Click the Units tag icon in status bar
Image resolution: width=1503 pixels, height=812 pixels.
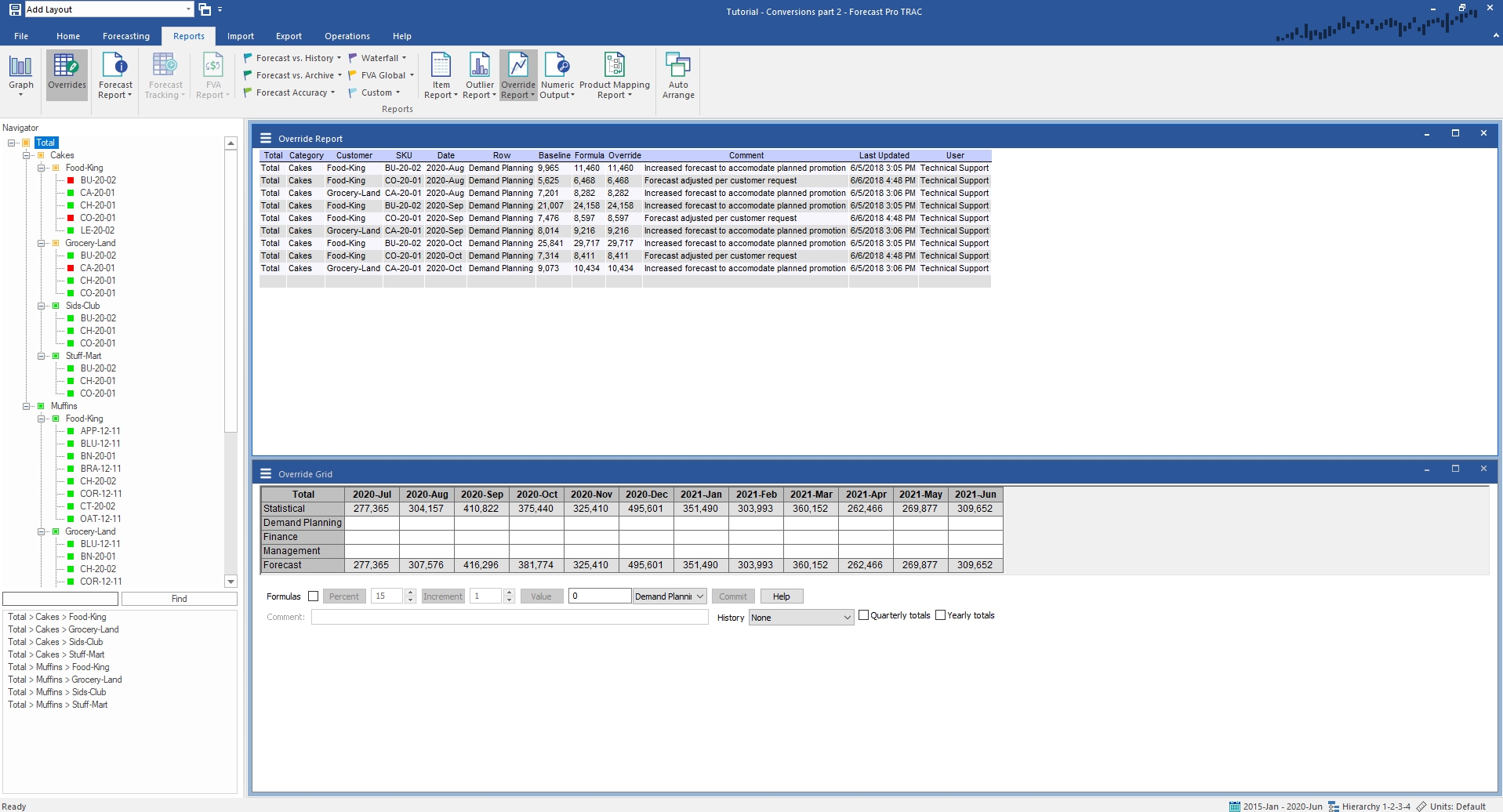1421,806
